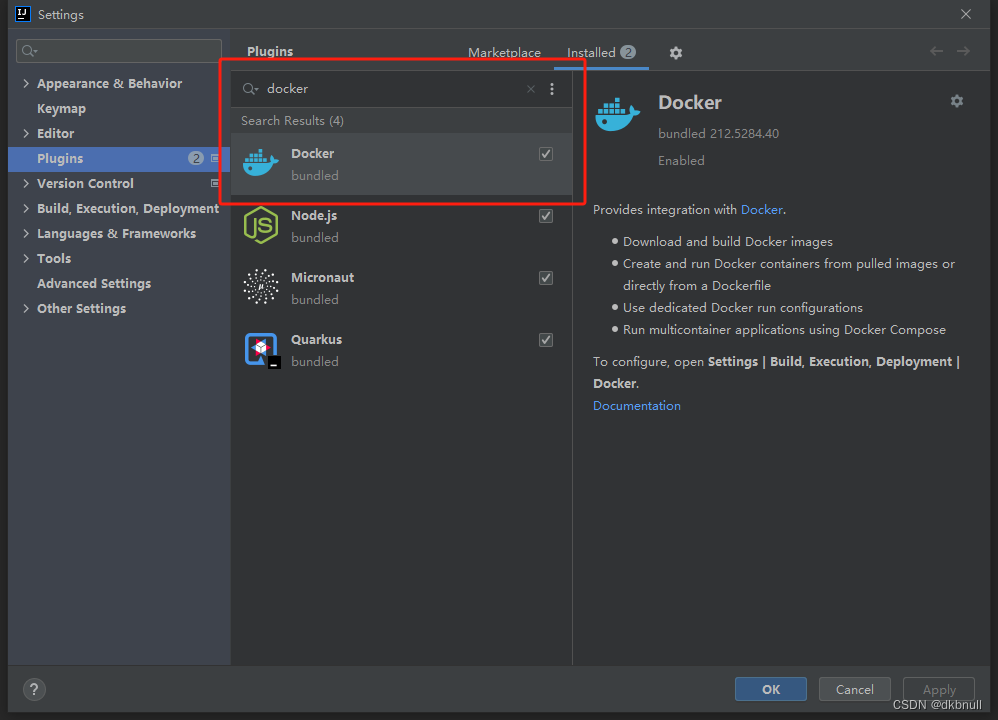Click the Apply button
This screenshot has height=720, width=998.
coord(939,689)
